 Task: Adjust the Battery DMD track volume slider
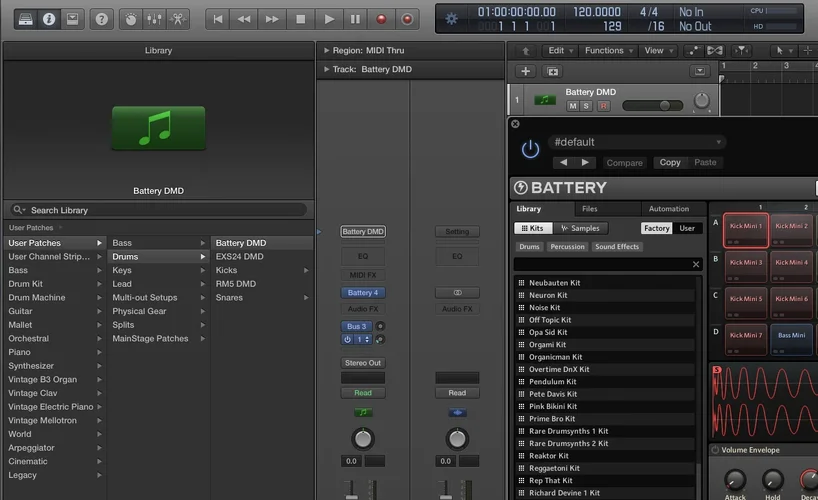point(657,105)
